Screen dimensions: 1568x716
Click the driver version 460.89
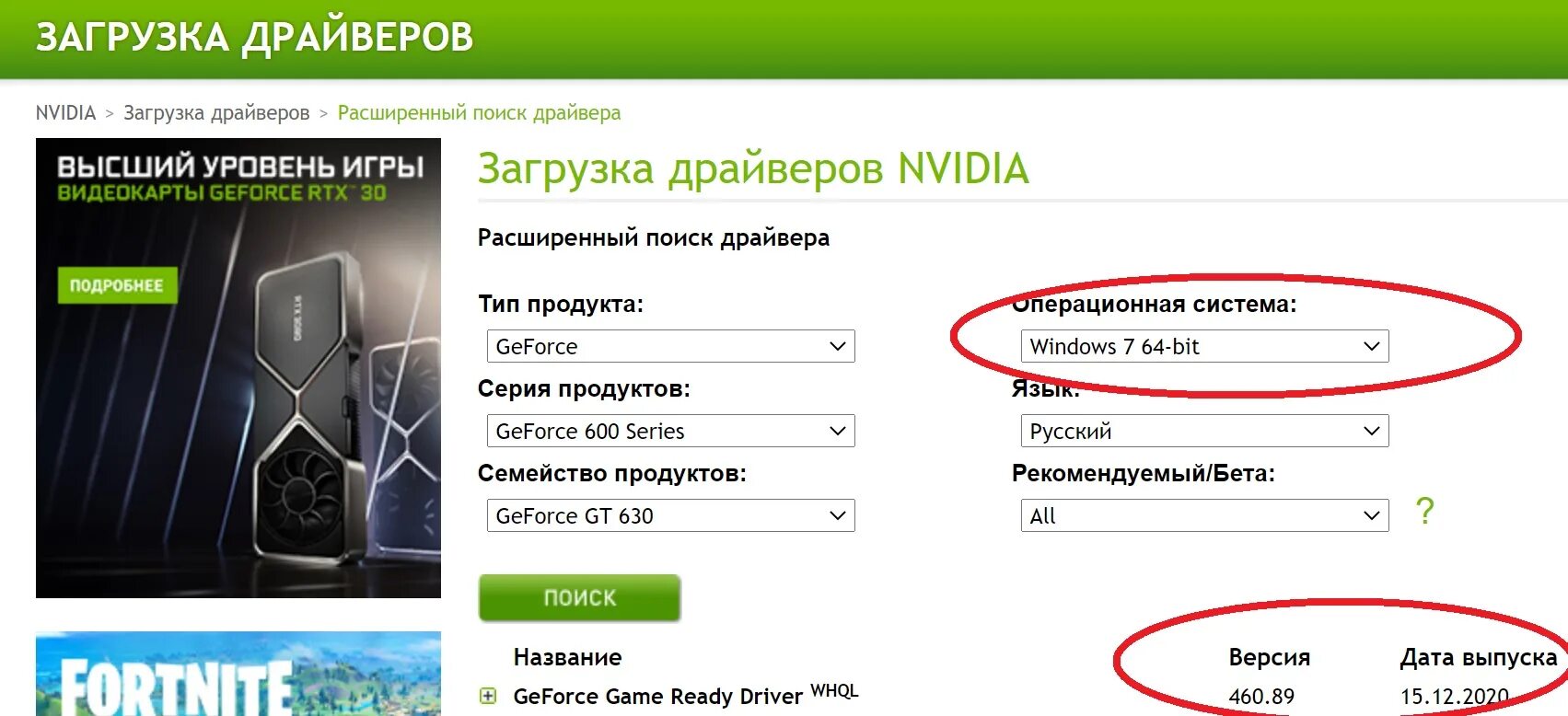1261,697
